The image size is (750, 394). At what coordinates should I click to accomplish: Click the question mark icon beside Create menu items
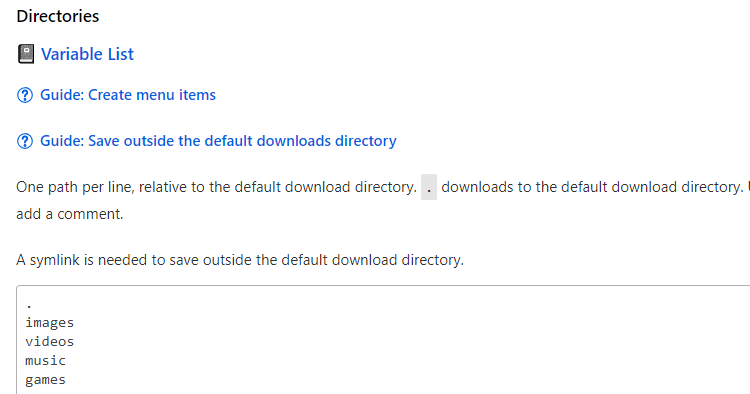(x=25, y=95)
